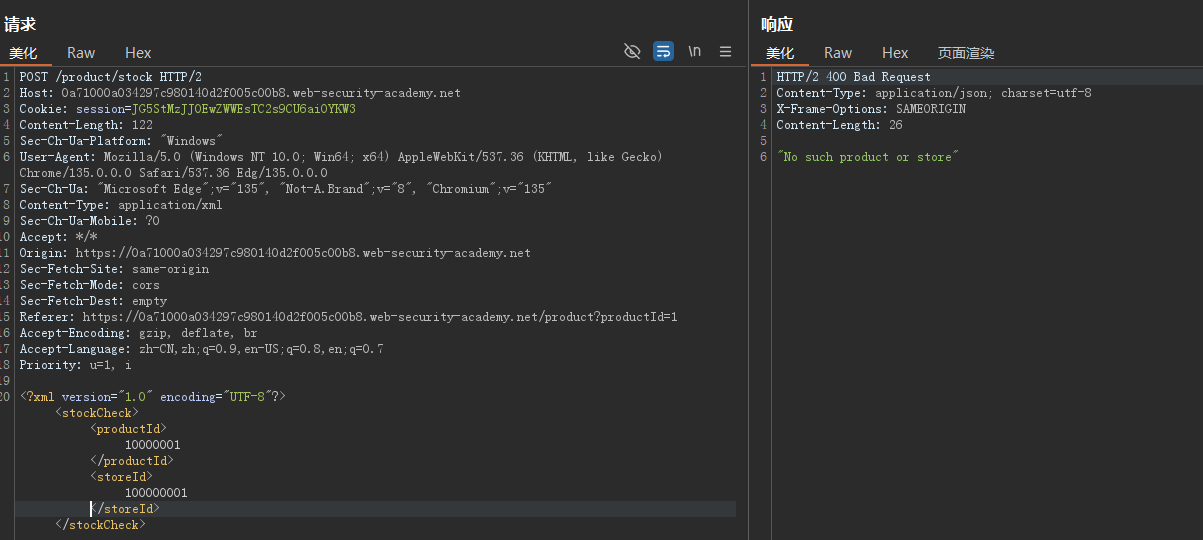
Task: Click the Sec-Fetch-Dest: empty line
Action: 93,301
